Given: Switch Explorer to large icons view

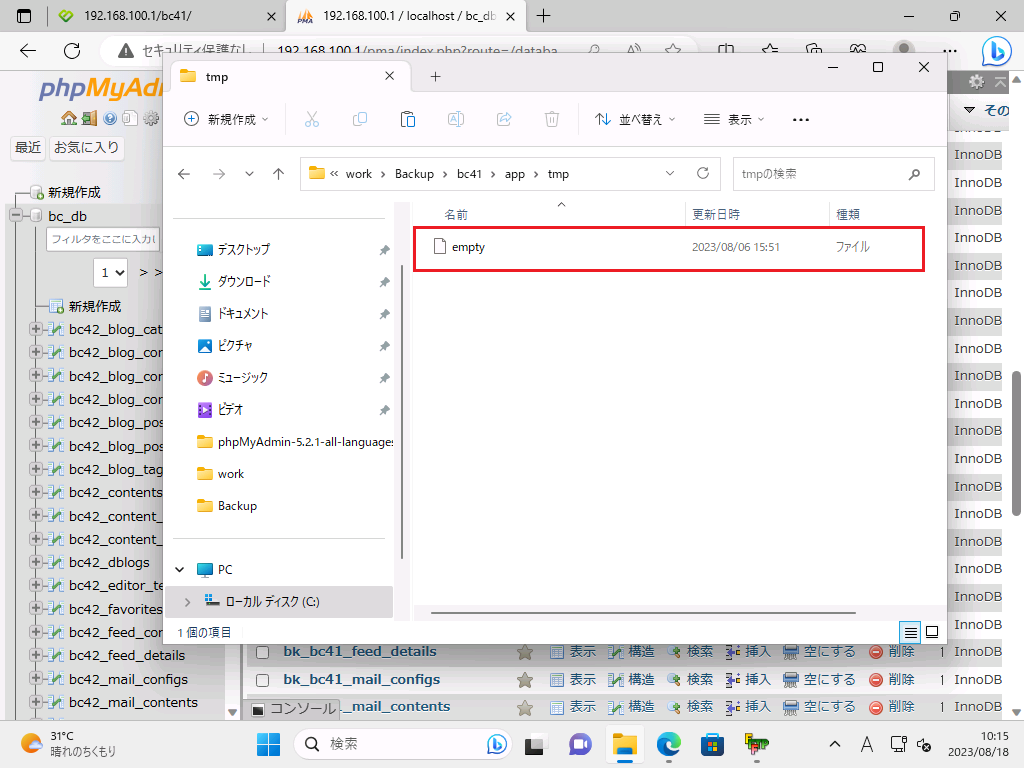Looking at the screenshot, I should [x=932, y=632].
